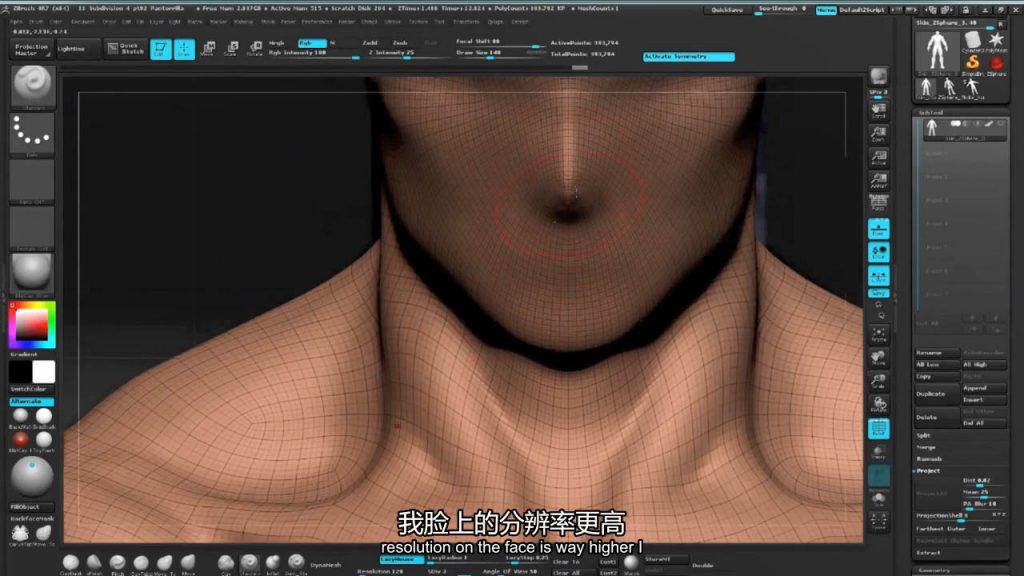The width and height of the screenshot is (1024, 576).
Task: Toggle the Rgb channel button
Action: point(312,42)
